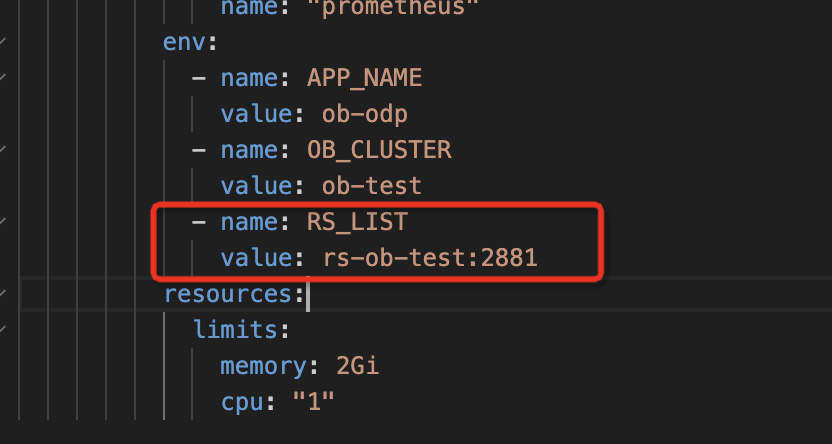Click the limits key
832x444 pixels.
[235, 330]
